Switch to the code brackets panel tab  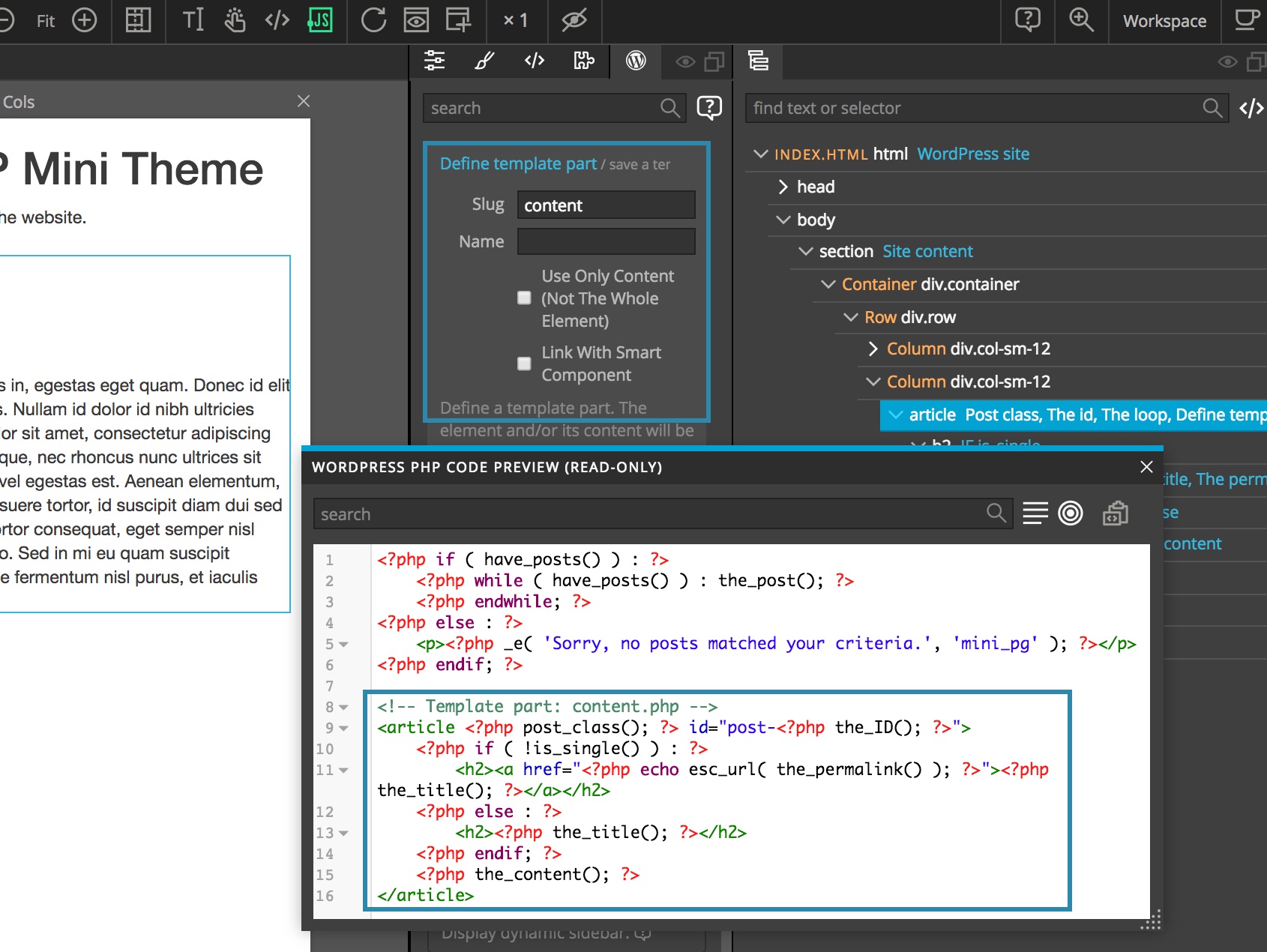535,61
